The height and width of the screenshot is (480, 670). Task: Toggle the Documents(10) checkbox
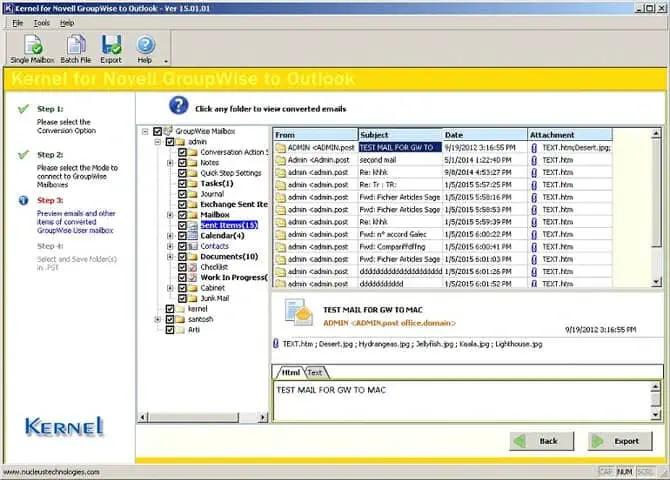click(x=182, y=256)
